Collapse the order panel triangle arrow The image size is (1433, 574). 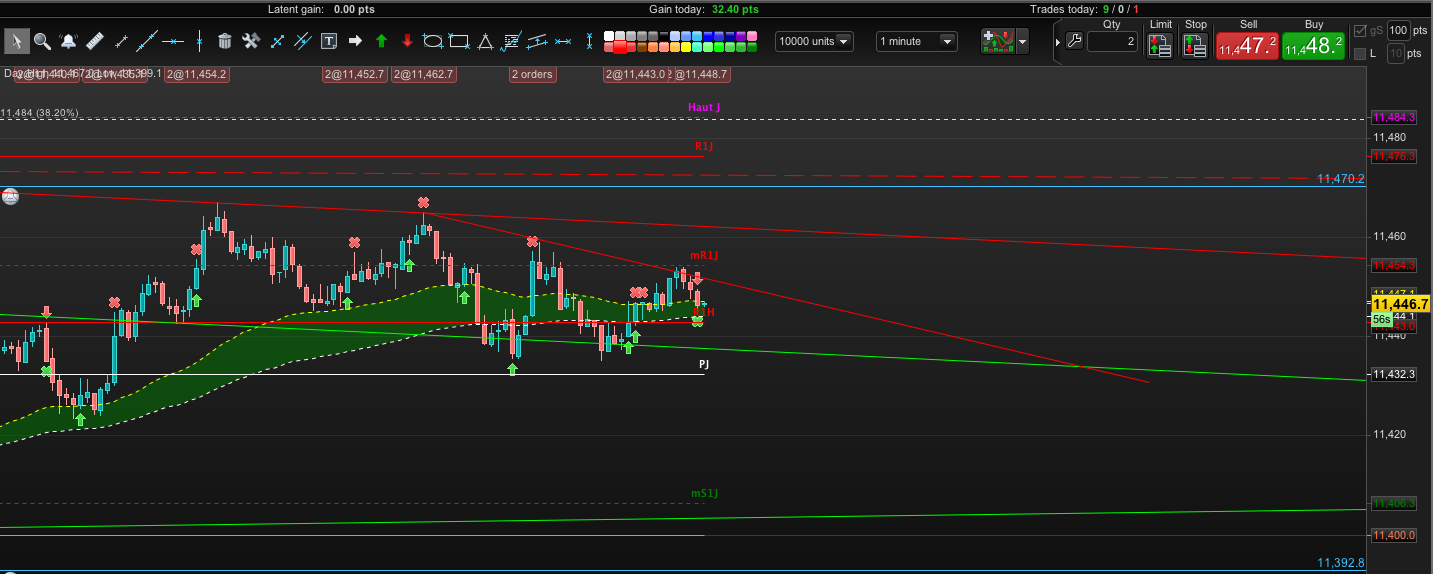(x=1058, y=42)
